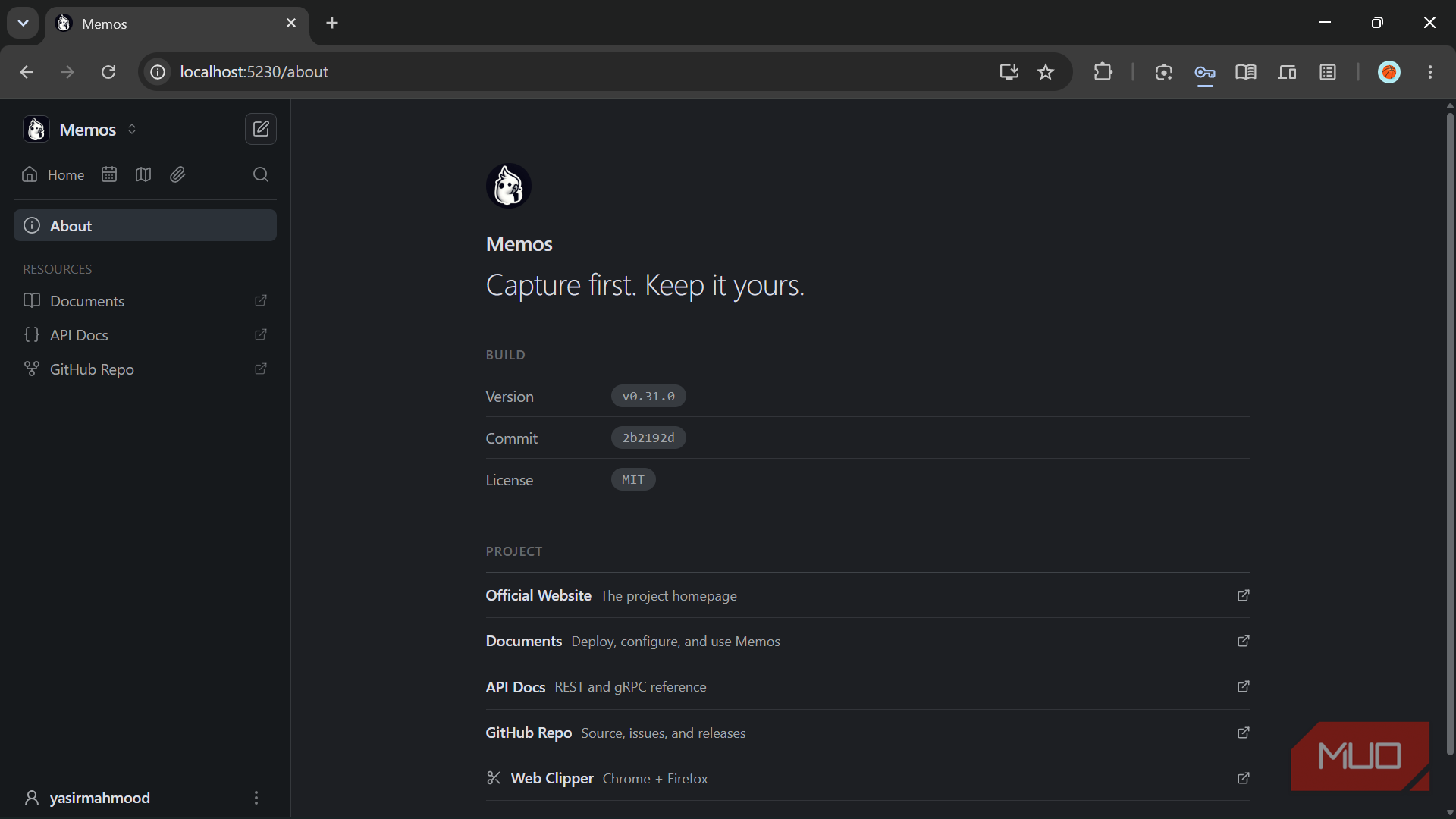
Task: Click the 2b2192d commit badge
Action: pyautogui.click(x=648, y=438)
